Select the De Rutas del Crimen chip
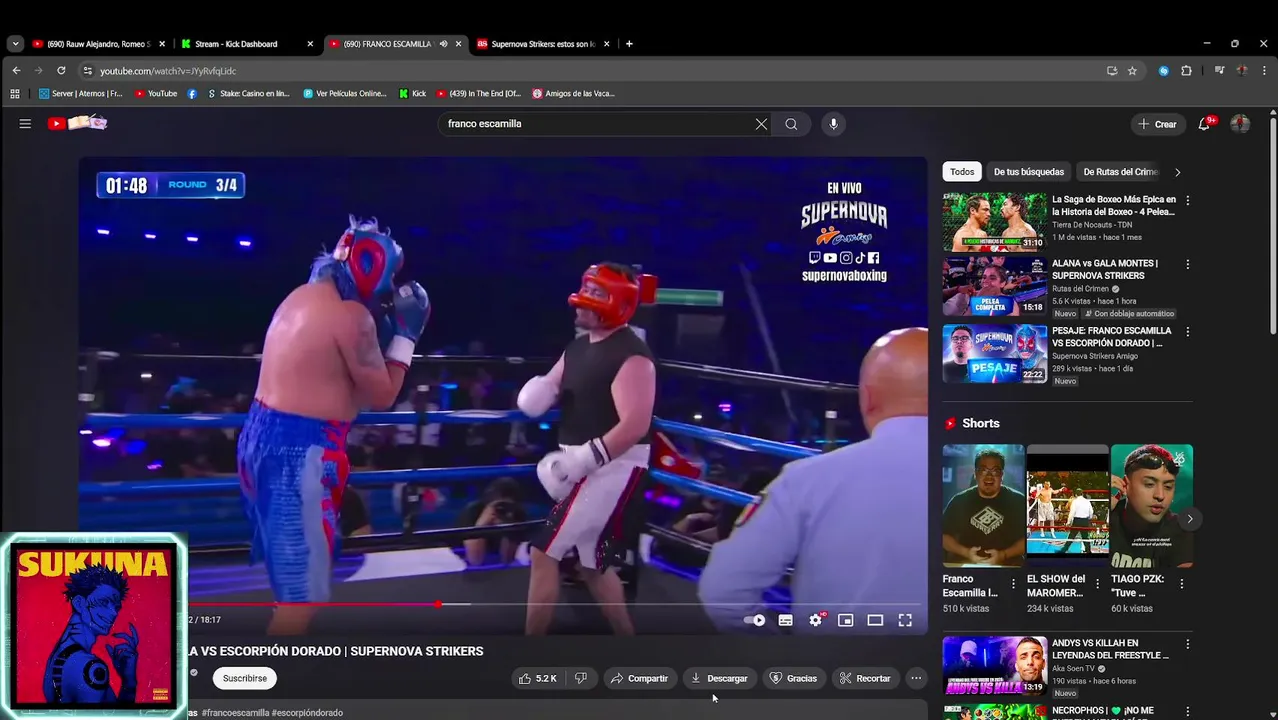The image size is (1278, 720). click(x=1121, y=172)
